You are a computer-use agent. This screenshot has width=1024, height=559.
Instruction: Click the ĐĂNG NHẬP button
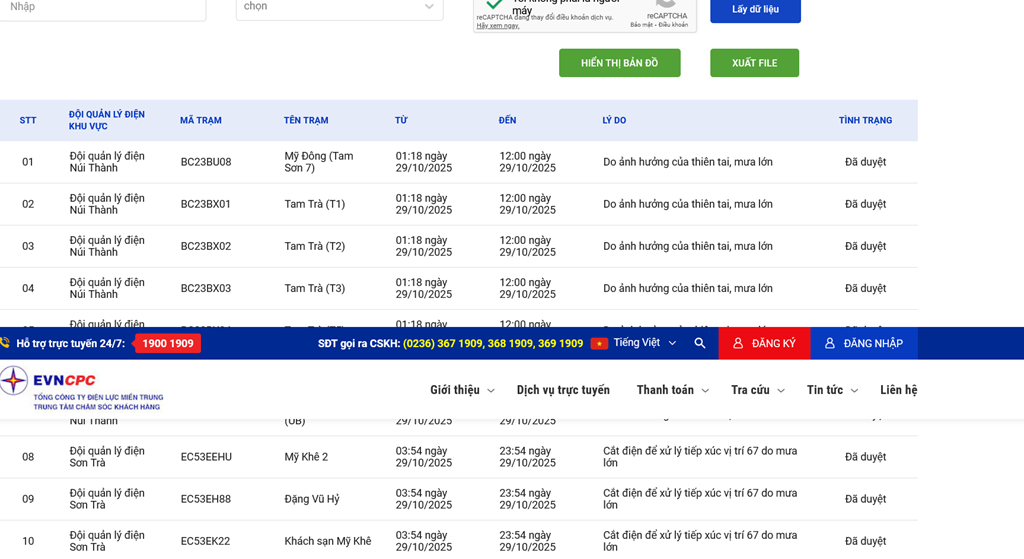pos(863,343)
